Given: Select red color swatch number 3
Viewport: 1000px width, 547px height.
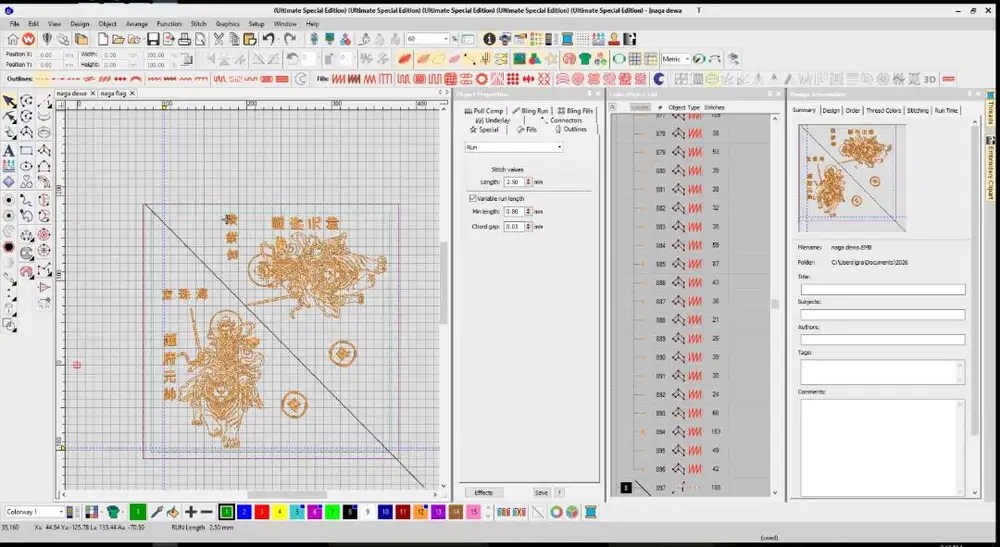Looking at the screenshot, I should (261, 512).
